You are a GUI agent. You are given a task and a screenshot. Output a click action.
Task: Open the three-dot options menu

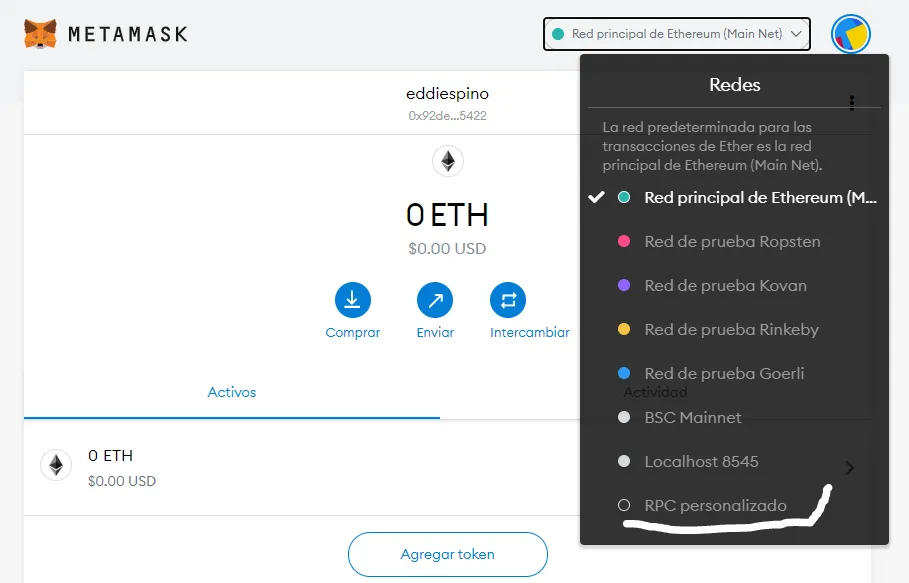[852, 103]
